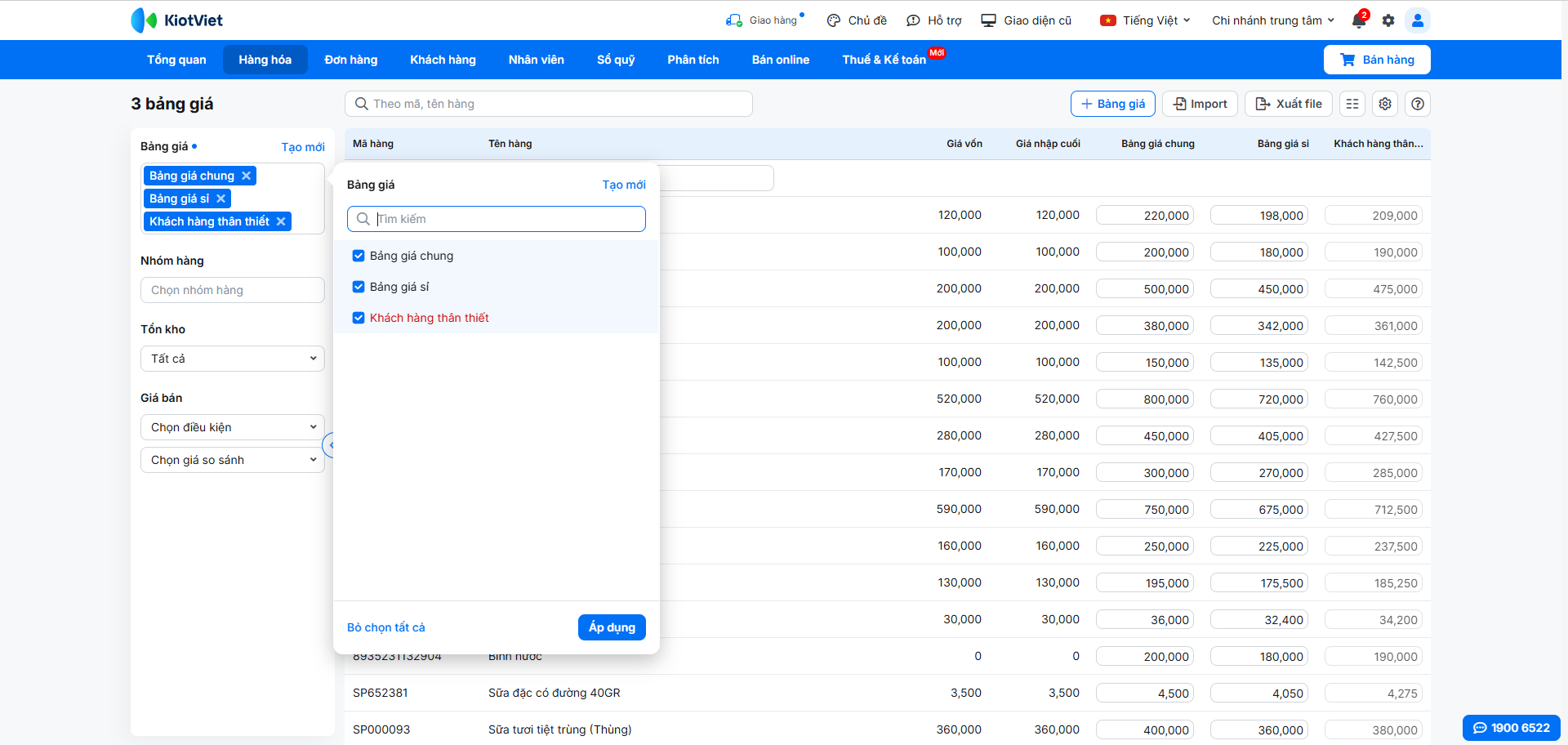Click the 'Bỏ chọn tất cả' link
Viewport: 1568px width, 745px height.
[x=386, y=627]
